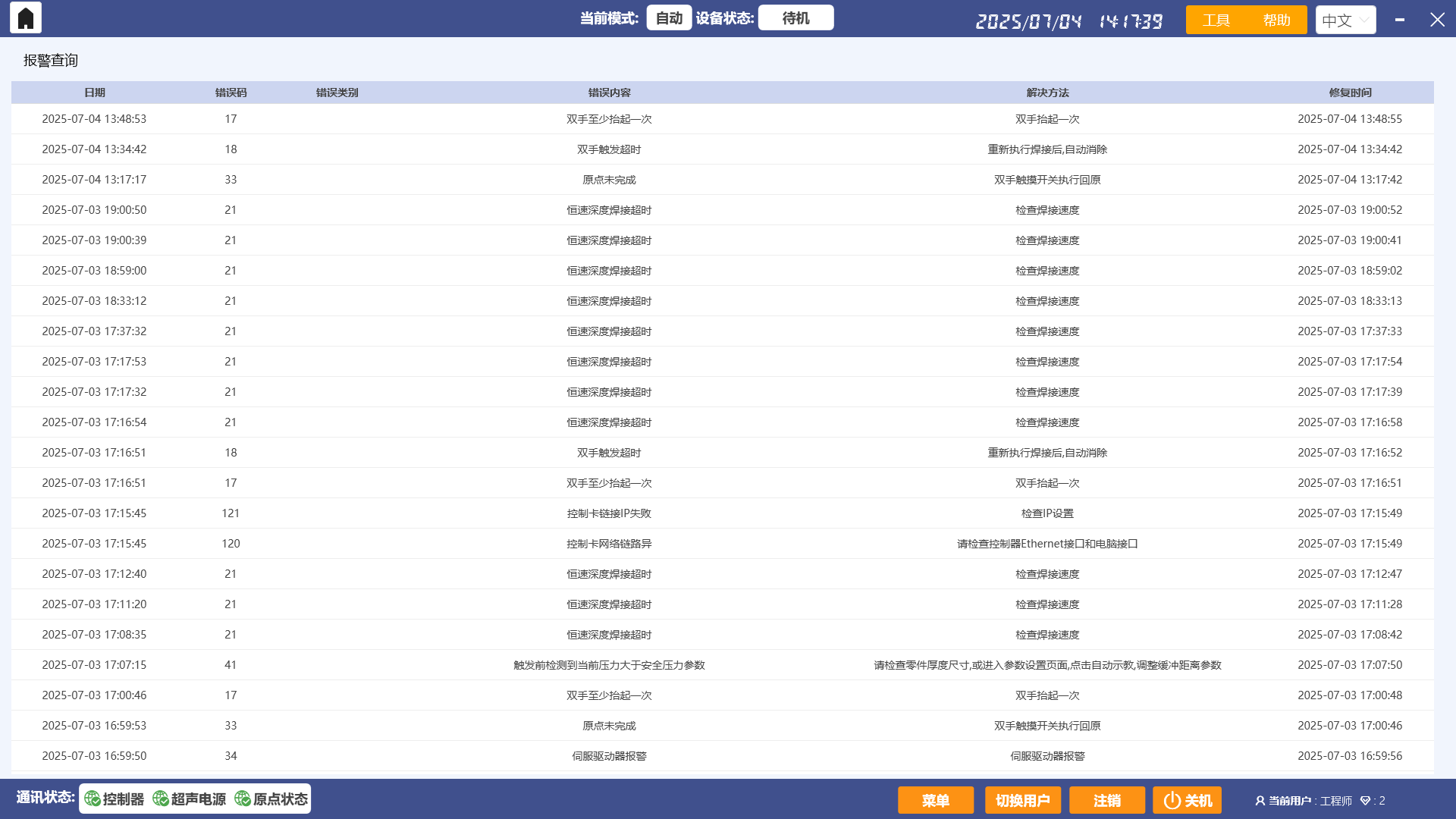The height and width of the screenshot is (819, 1456).
Task: Select the alarm dated 2025-07-03 17:08:35
Action: click(722, 635)
